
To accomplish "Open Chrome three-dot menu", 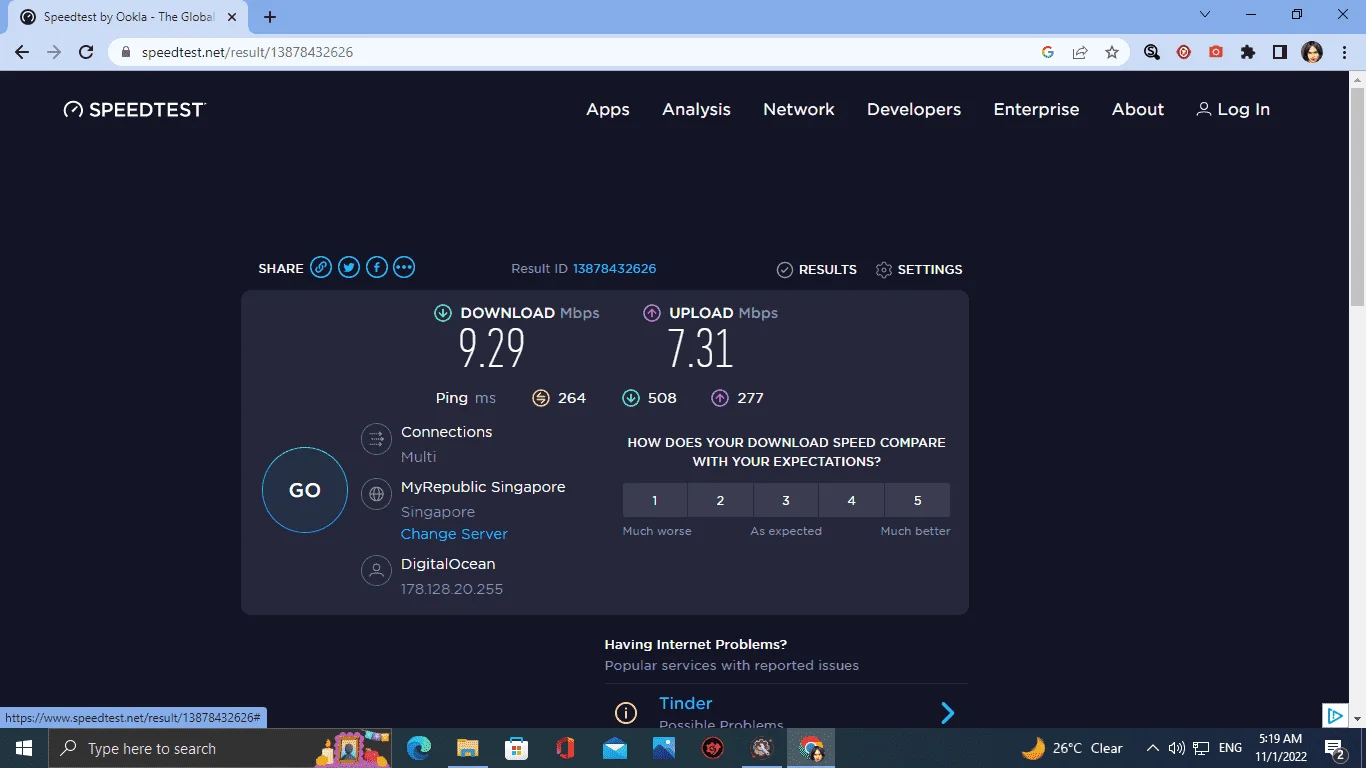I will [1345, 52].
